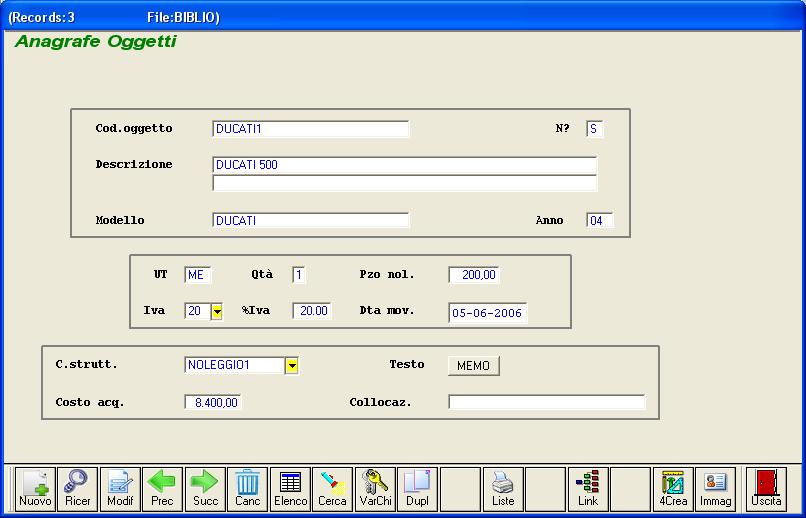Click the %Iva field showing 20.00

(x=312, y=311)
